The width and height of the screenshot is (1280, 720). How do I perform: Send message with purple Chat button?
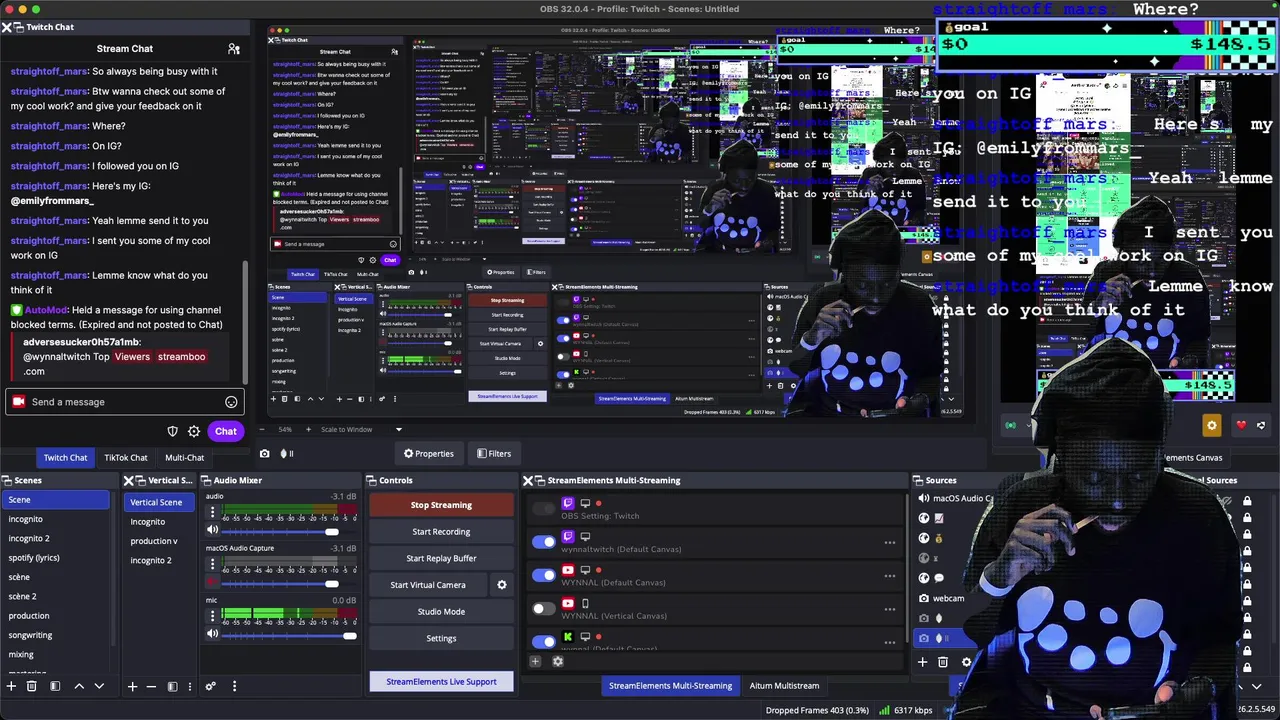click(x=226, y=431)
